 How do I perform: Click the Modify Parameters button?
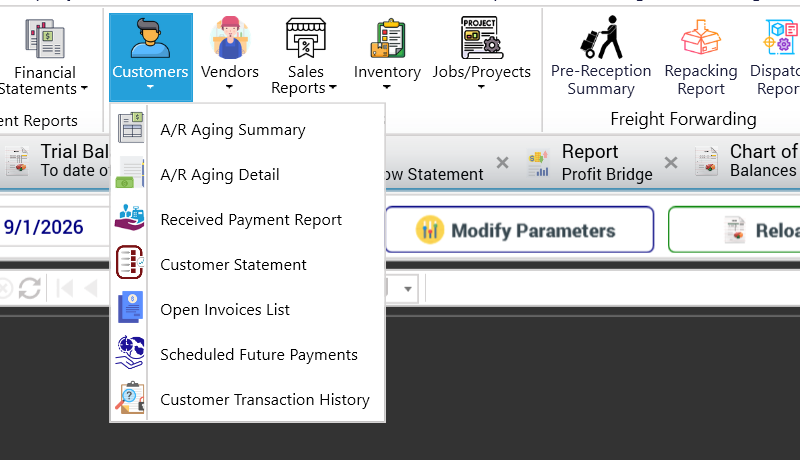click(520, 229)
